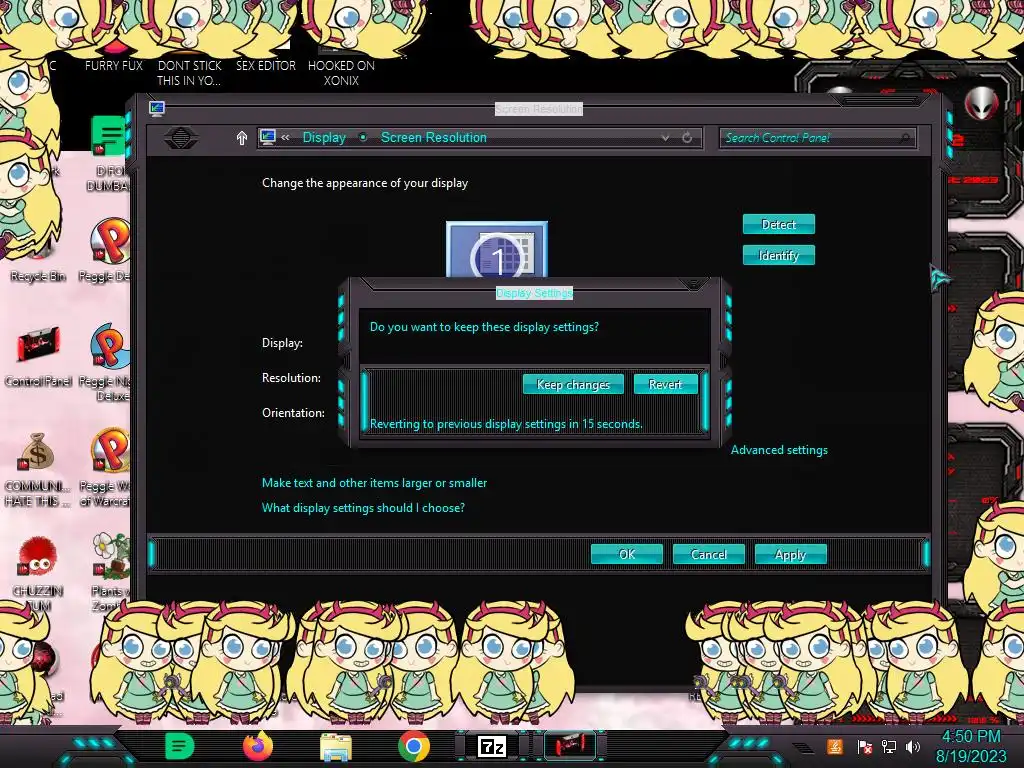The image size is (1024, 768).
Task: Open What display settings should I choose link
Action: [x=363, y=507]
